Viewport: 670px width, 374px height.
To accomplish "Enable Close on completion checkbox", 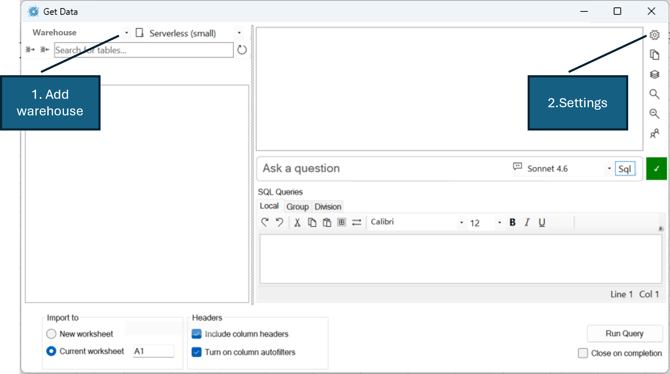I will tap(583, 353).
